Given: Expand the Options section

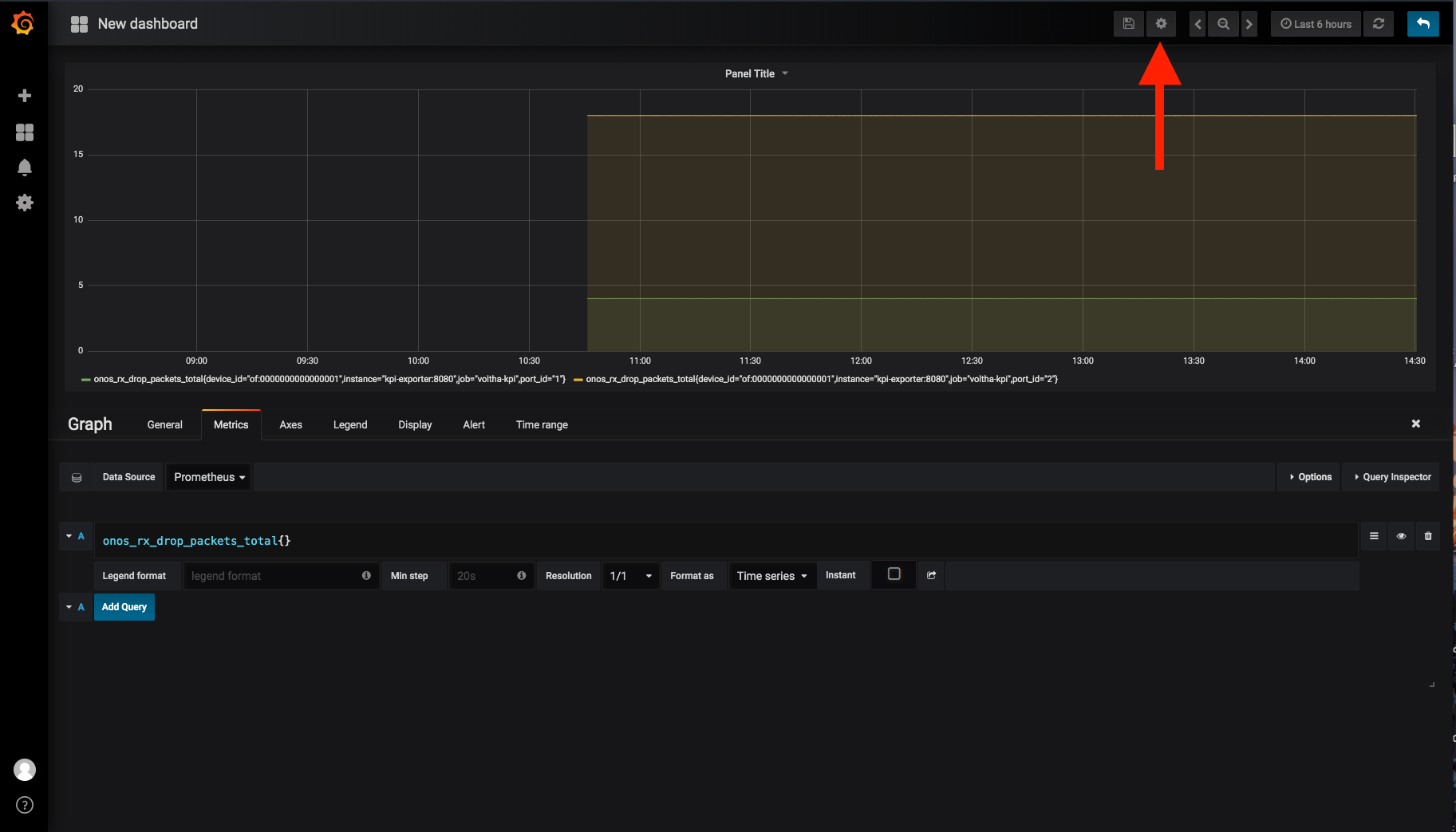Looking at the screenshot, I should [x=1310, y=477].
